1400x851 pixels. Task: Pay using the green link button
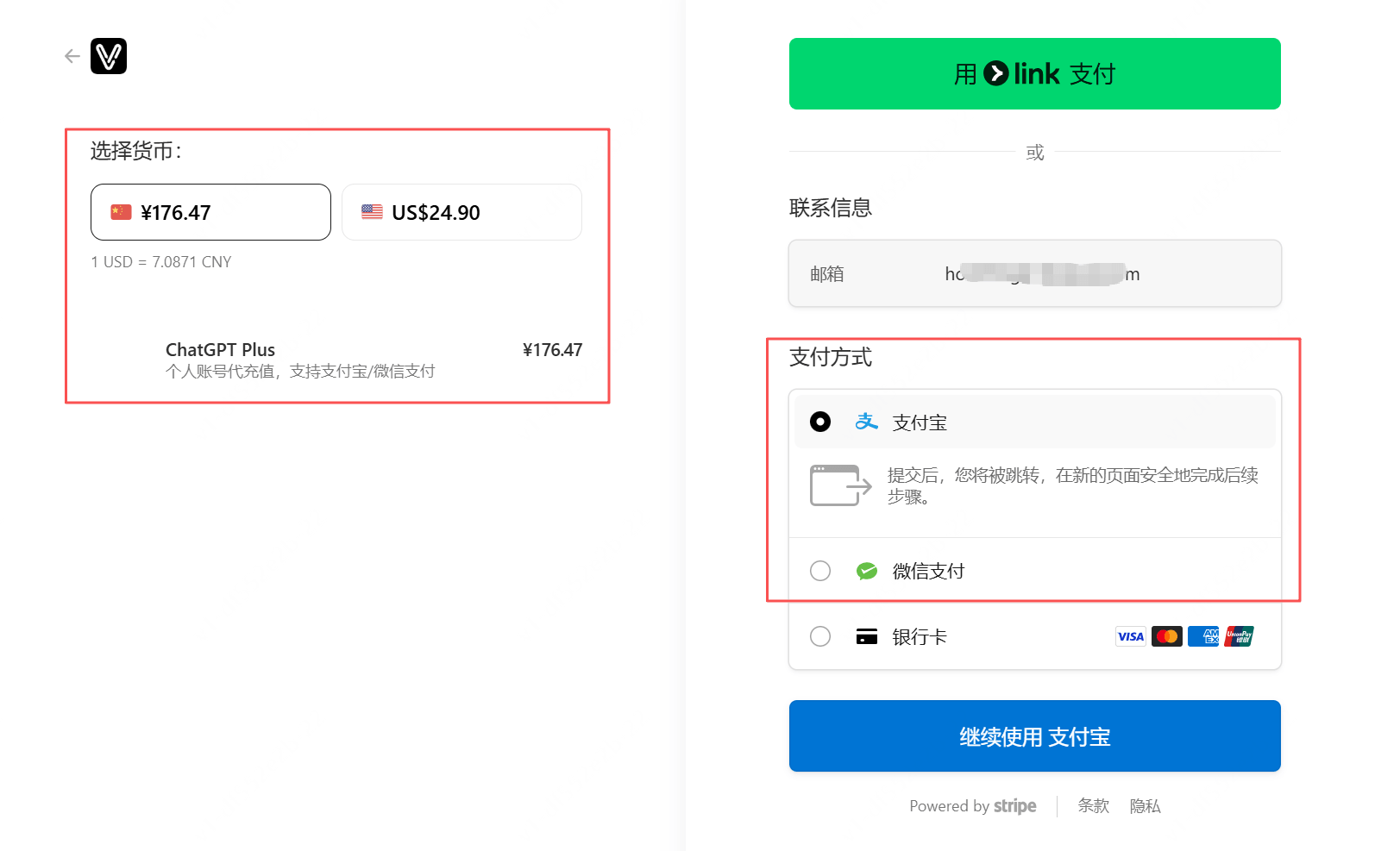1034,74
